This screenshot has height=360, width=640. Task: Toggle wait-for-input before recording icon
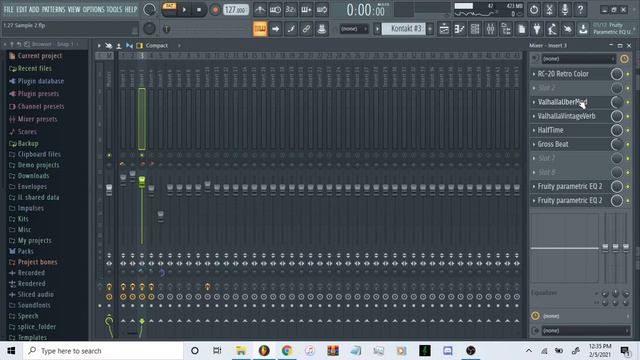(275, 9)
